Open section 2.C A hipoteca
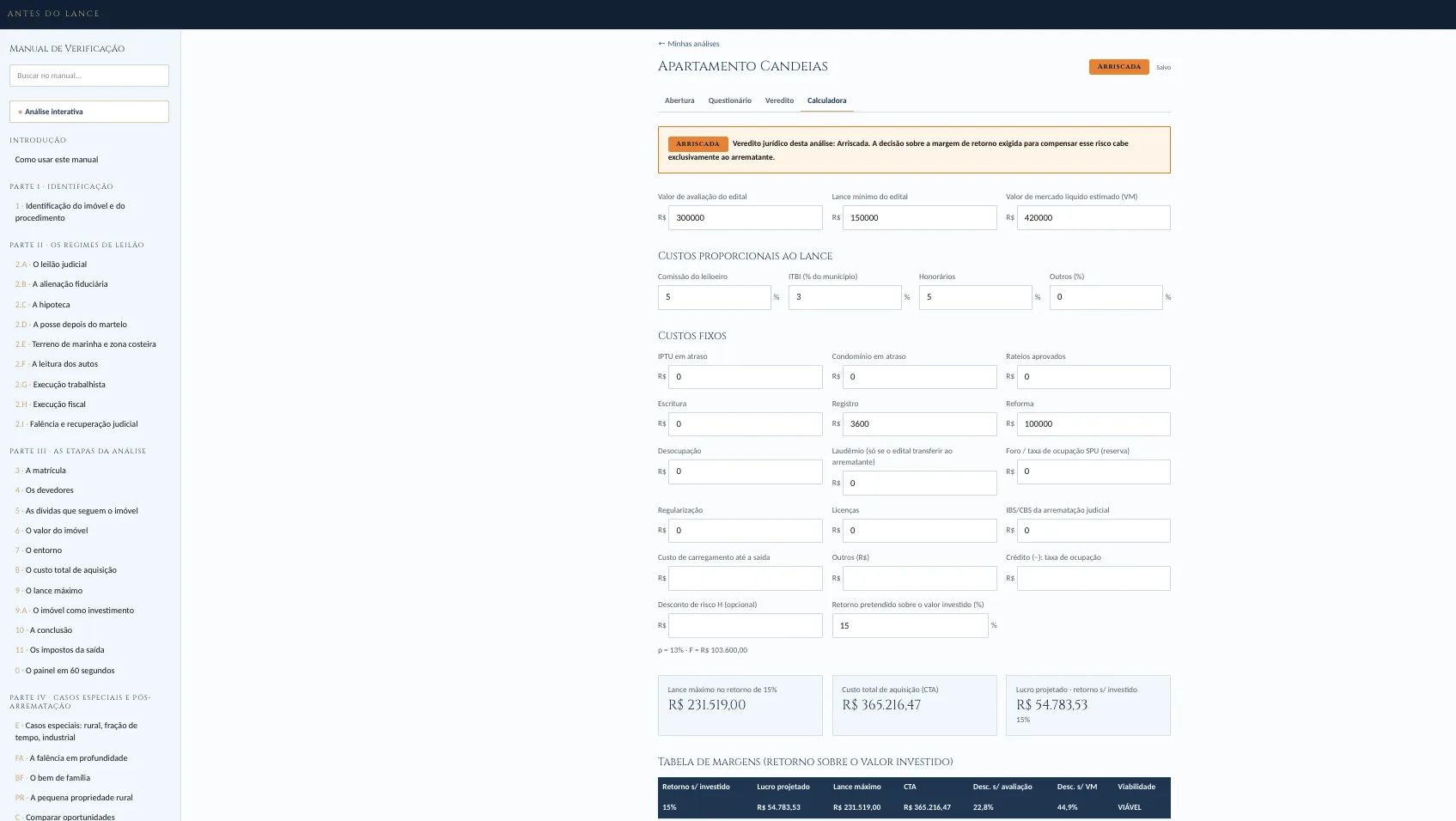This screenshot has height=821, width=1456. [x=42, y=305]
